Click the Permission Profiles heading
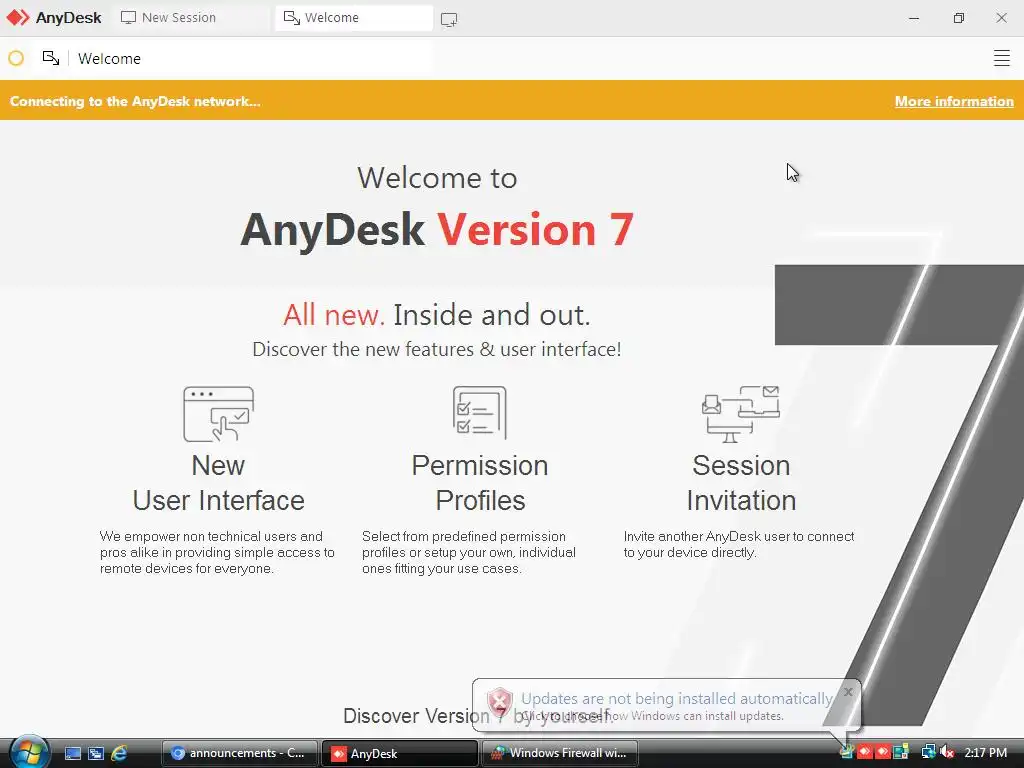1024x768 pixels. pyautogui.click(x=480, y=483)
